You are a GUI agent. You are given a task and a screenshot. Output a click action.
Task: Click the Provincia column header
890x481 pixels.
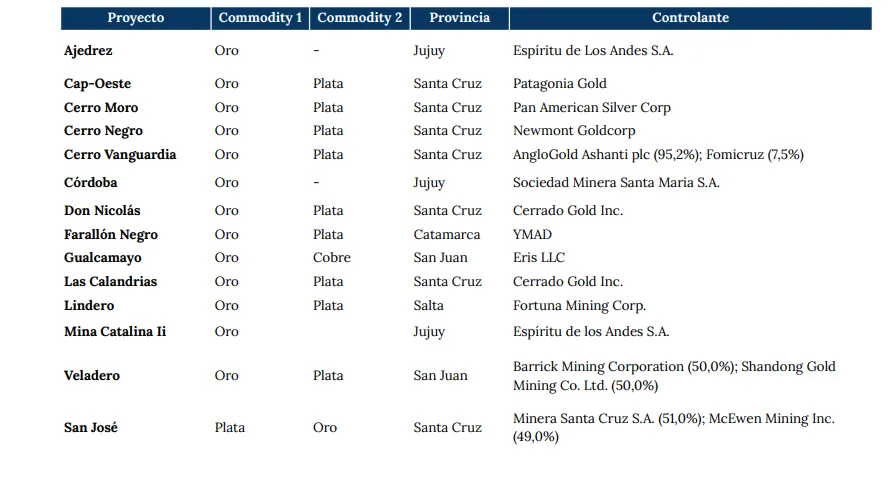[459, 18]
